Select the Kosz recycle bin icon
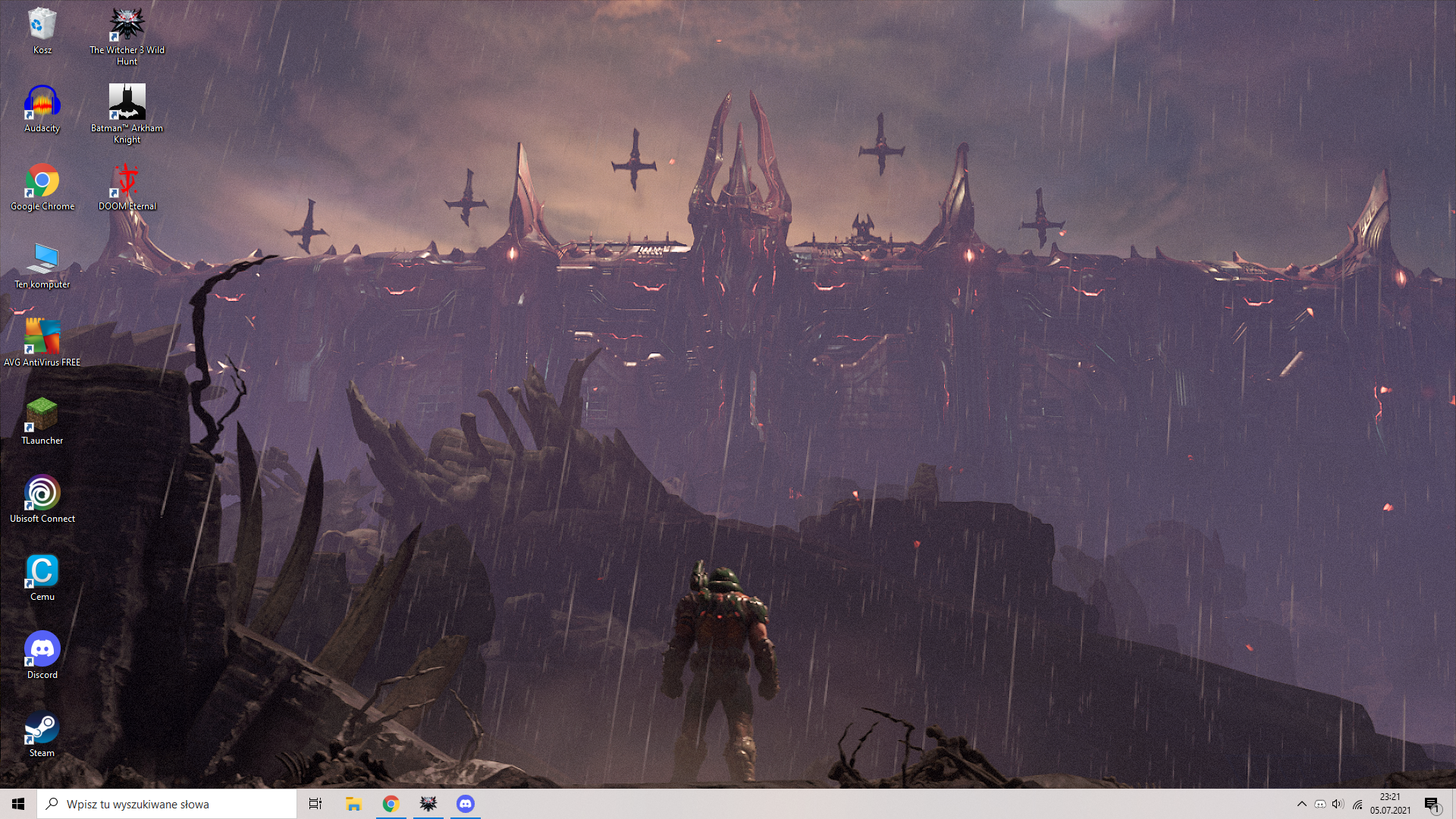1456x819 pixels. (x=42, y=31)
